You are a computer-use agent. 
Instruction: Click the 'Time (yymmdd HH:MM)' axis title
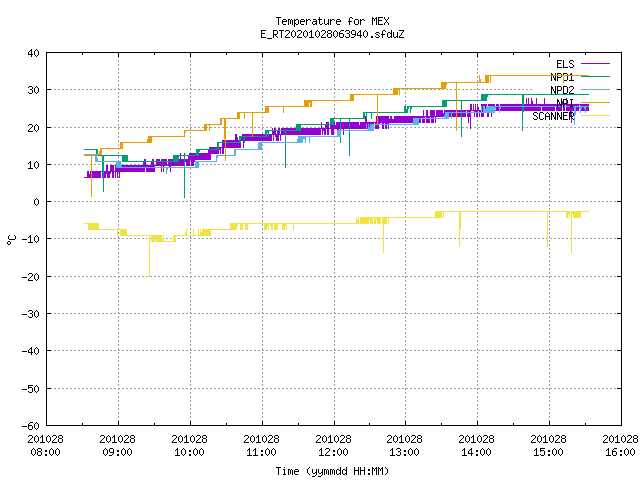pyautogui.click(x=332, y=471)
